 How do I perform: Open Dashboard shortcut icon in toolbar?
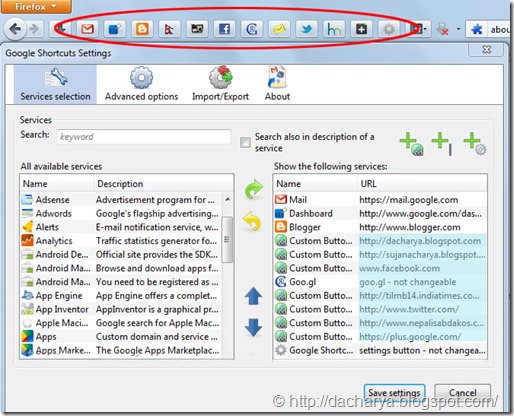(115, 29)
